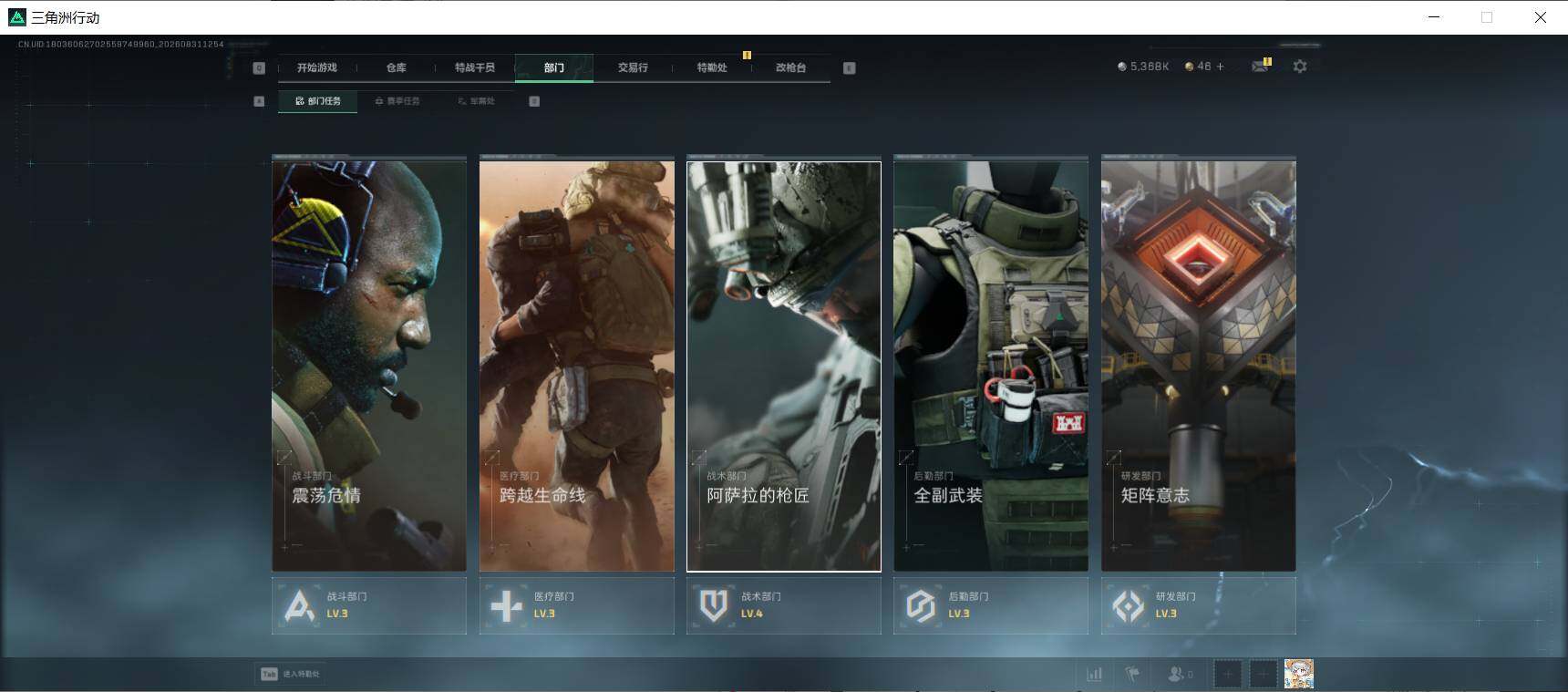
Task: Click the 三角洲行动 window title text
Action: click(x=66, y=17)
